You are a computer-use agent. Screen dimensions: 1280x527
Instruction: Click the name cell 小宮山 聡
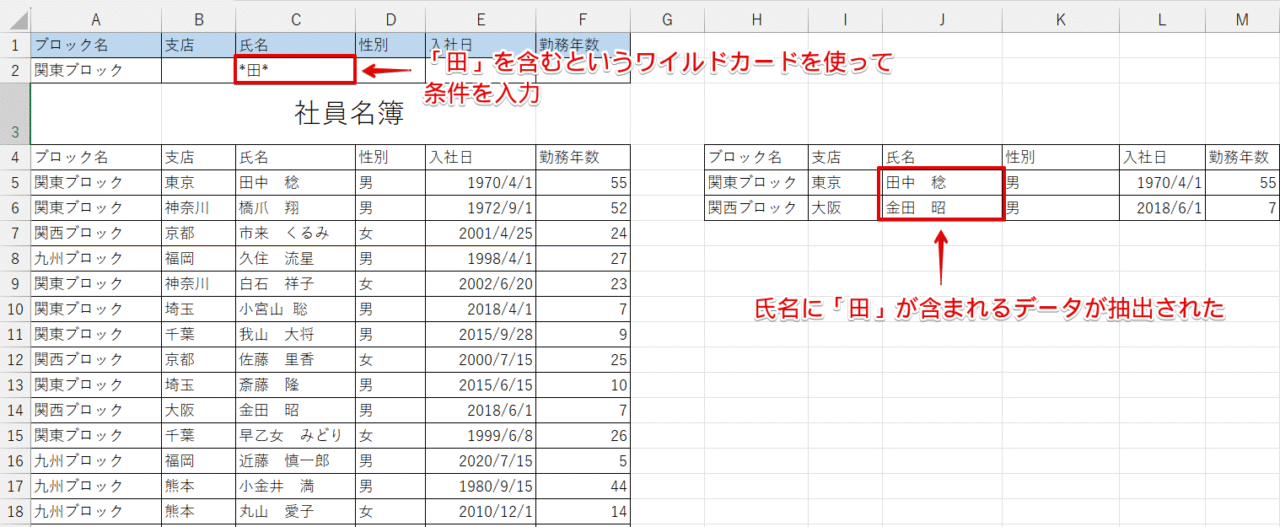[295, 308]
